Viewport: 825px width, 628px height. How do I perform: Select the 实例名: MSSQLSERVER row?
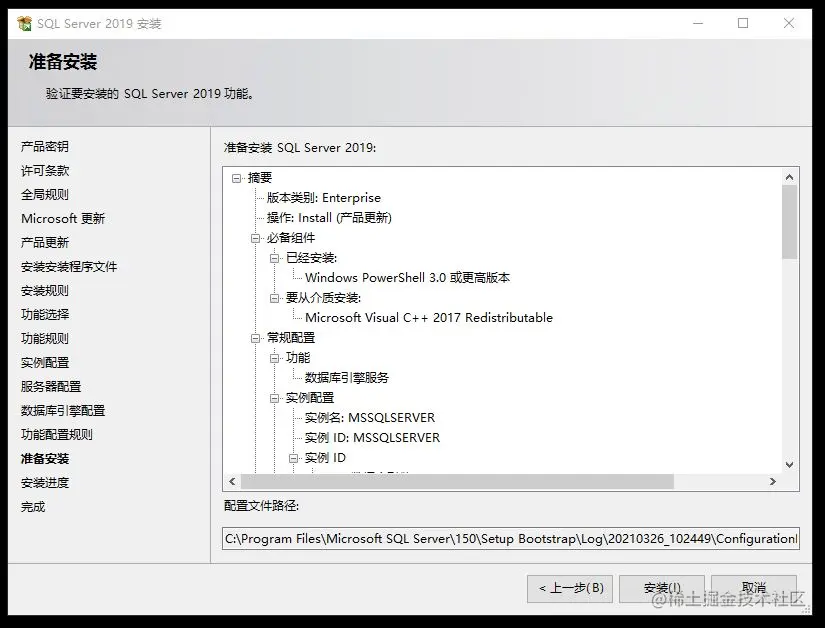coord(370,418)
